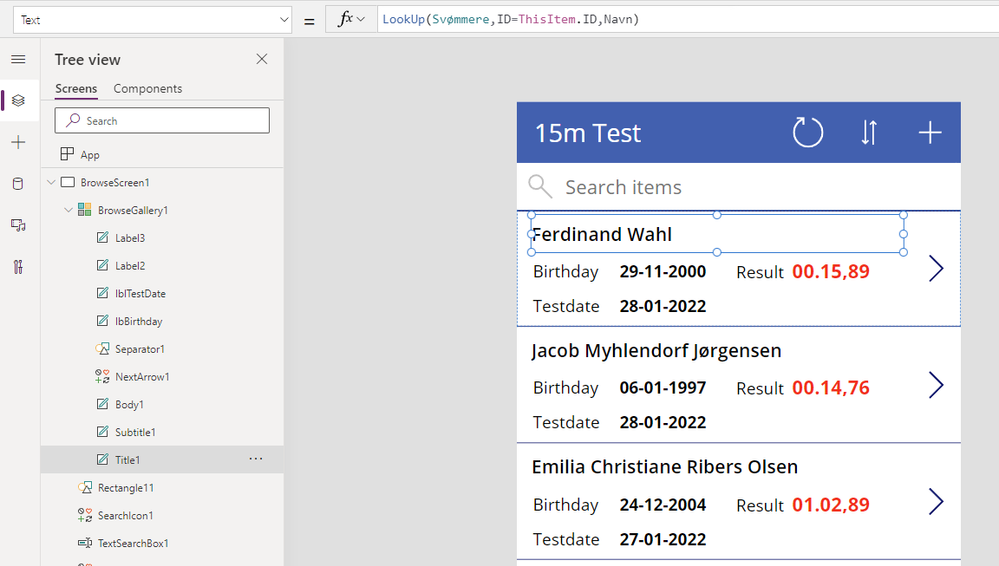
Task: Click the Tree view search box
Action: coord(162,121)
